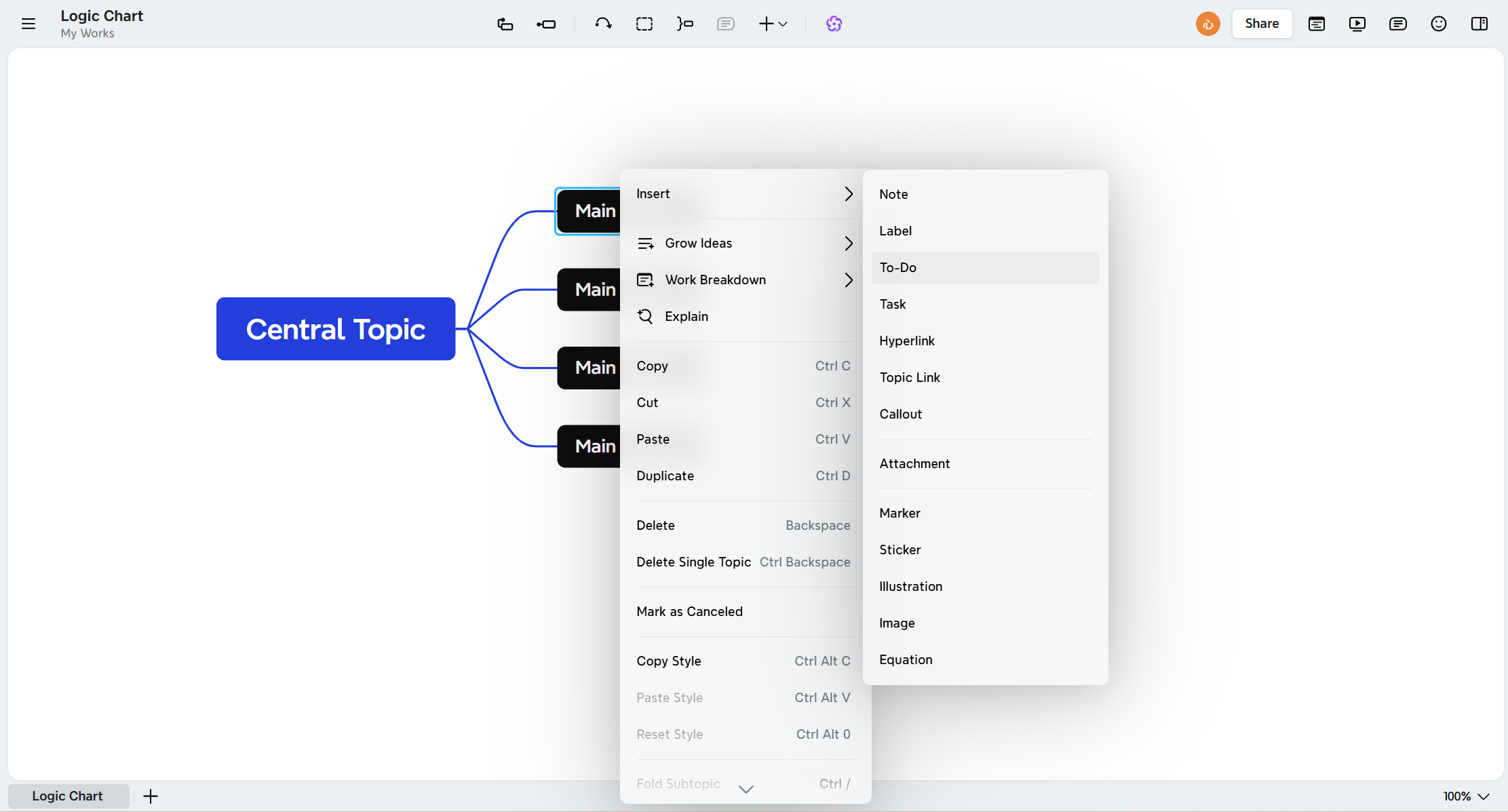Choose Delete in the context menu

(x=745, y=526)
